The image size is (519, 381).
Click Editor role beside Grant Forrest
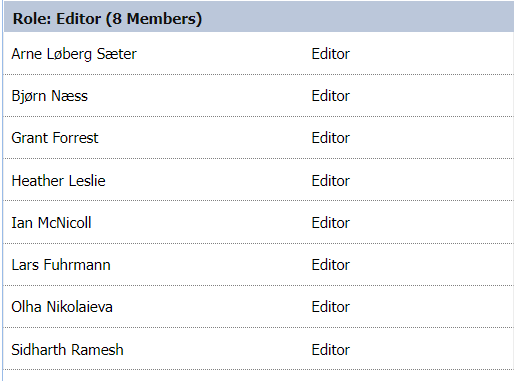[x=331, y=138]
